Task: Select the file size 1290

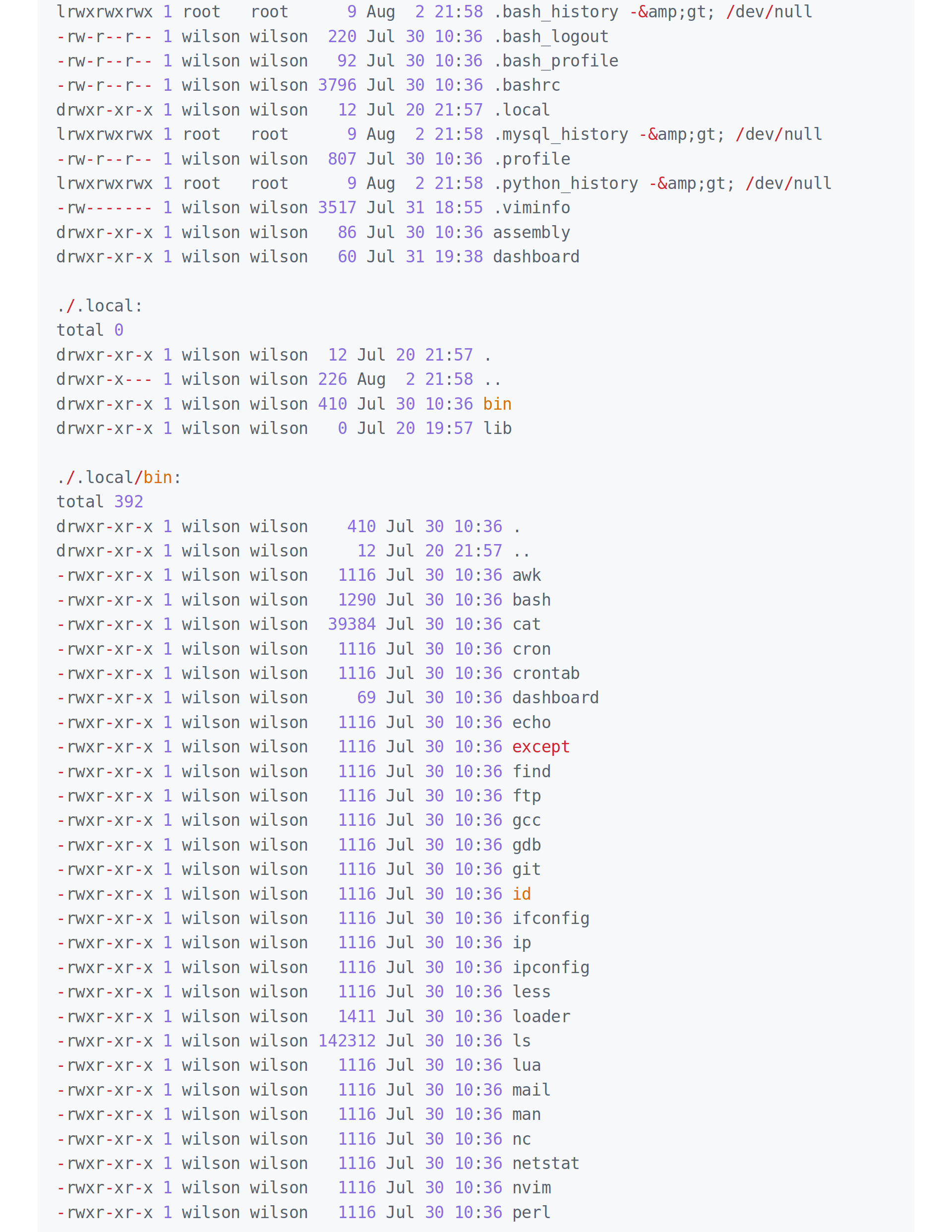Action: point(357,600)
